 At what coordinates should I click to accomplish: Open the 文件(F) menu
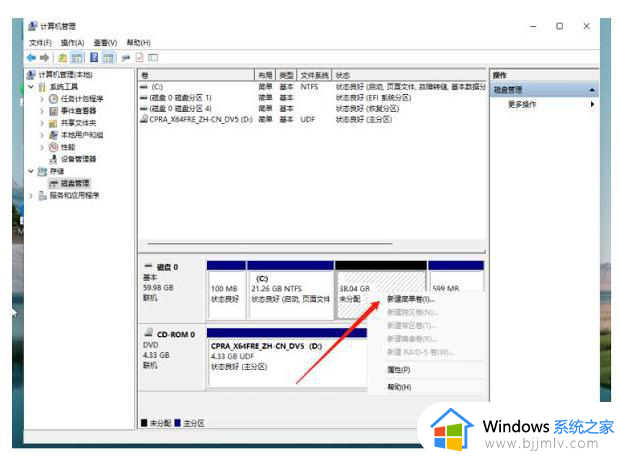click(40, 43)
